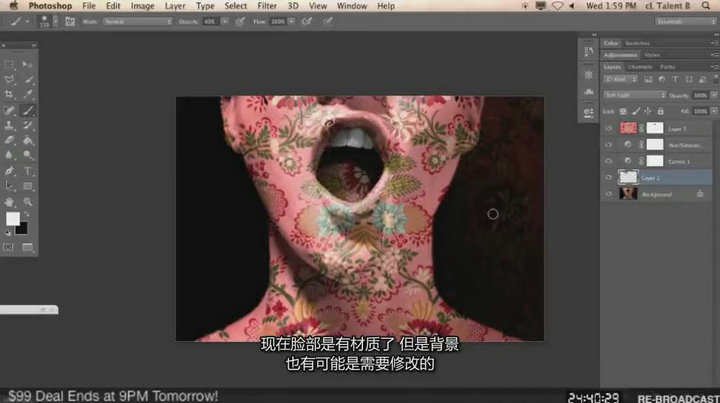
Task: Select the Hue/Saturation adjustment layer
Action: click(680, 144)
